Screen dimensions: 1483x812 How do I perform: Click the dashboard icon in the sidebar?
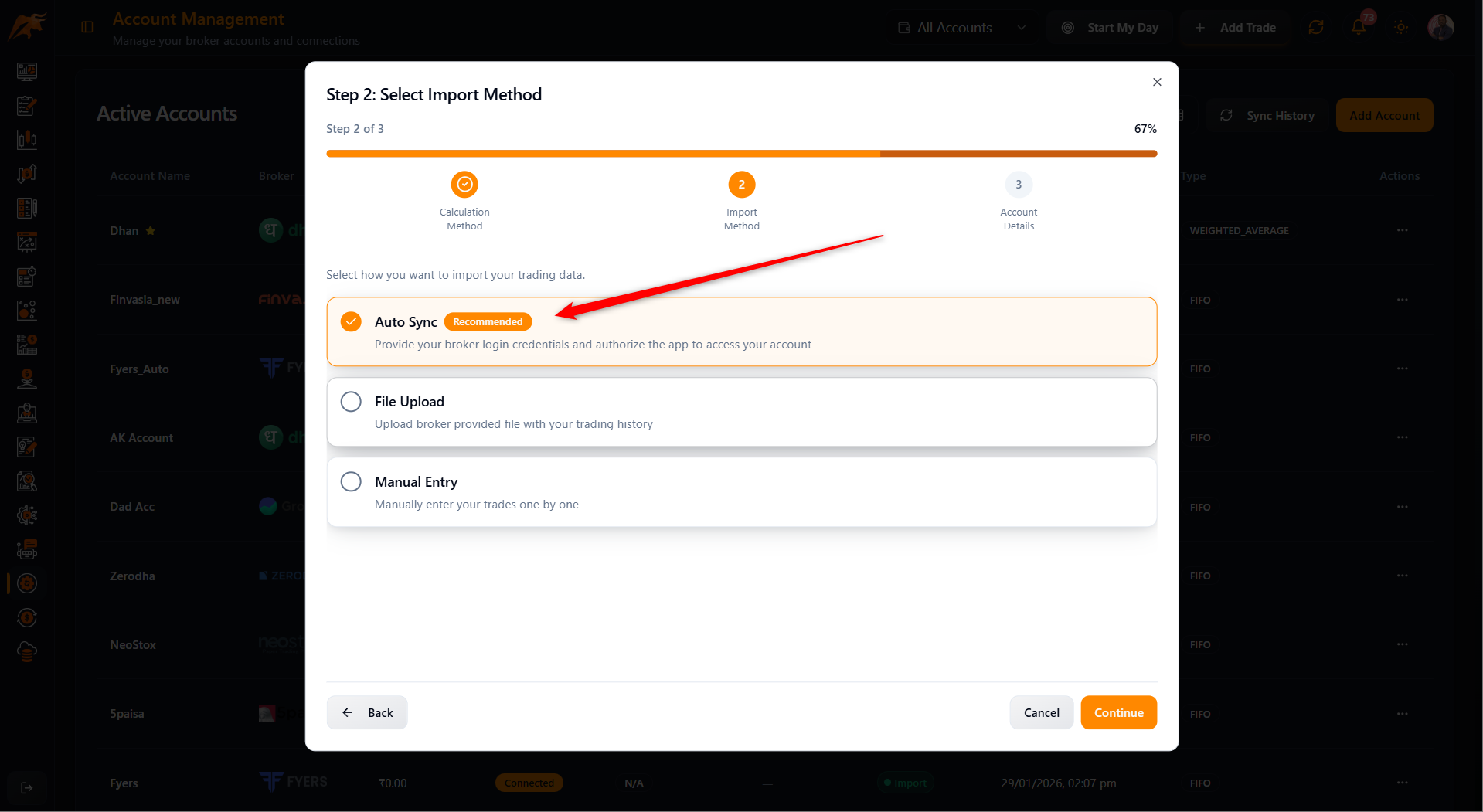(x=26, y=71)
